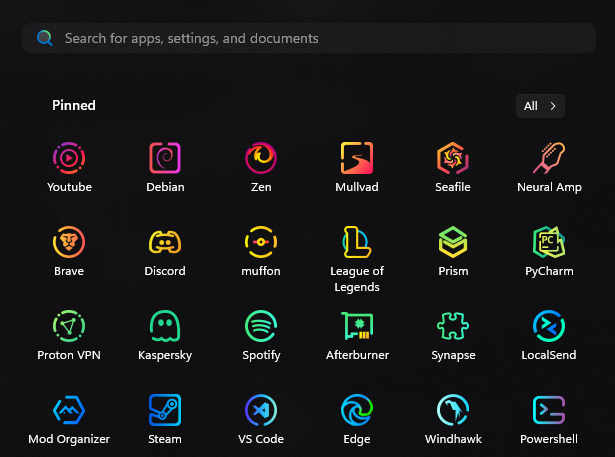615x457 pixels.
Task: Open the Prism launcher icon
Action: click(x=453, y=242)
